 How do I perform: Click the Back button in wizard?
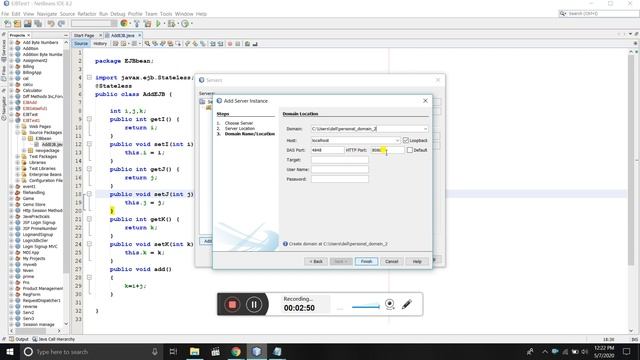316,261
